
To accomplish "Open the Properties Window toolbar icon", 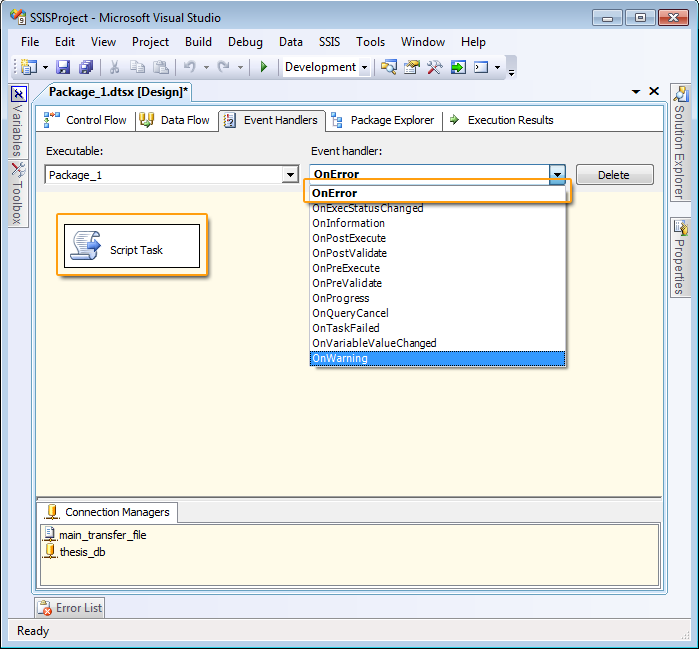I will (x=412, y=67).
